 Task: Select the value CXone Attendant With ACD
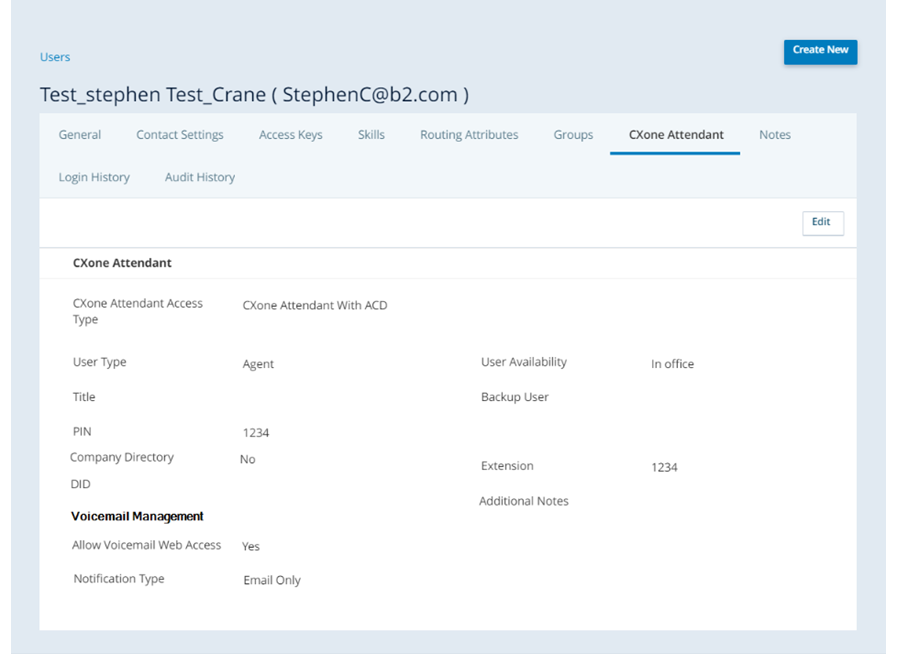coord(315,305)
